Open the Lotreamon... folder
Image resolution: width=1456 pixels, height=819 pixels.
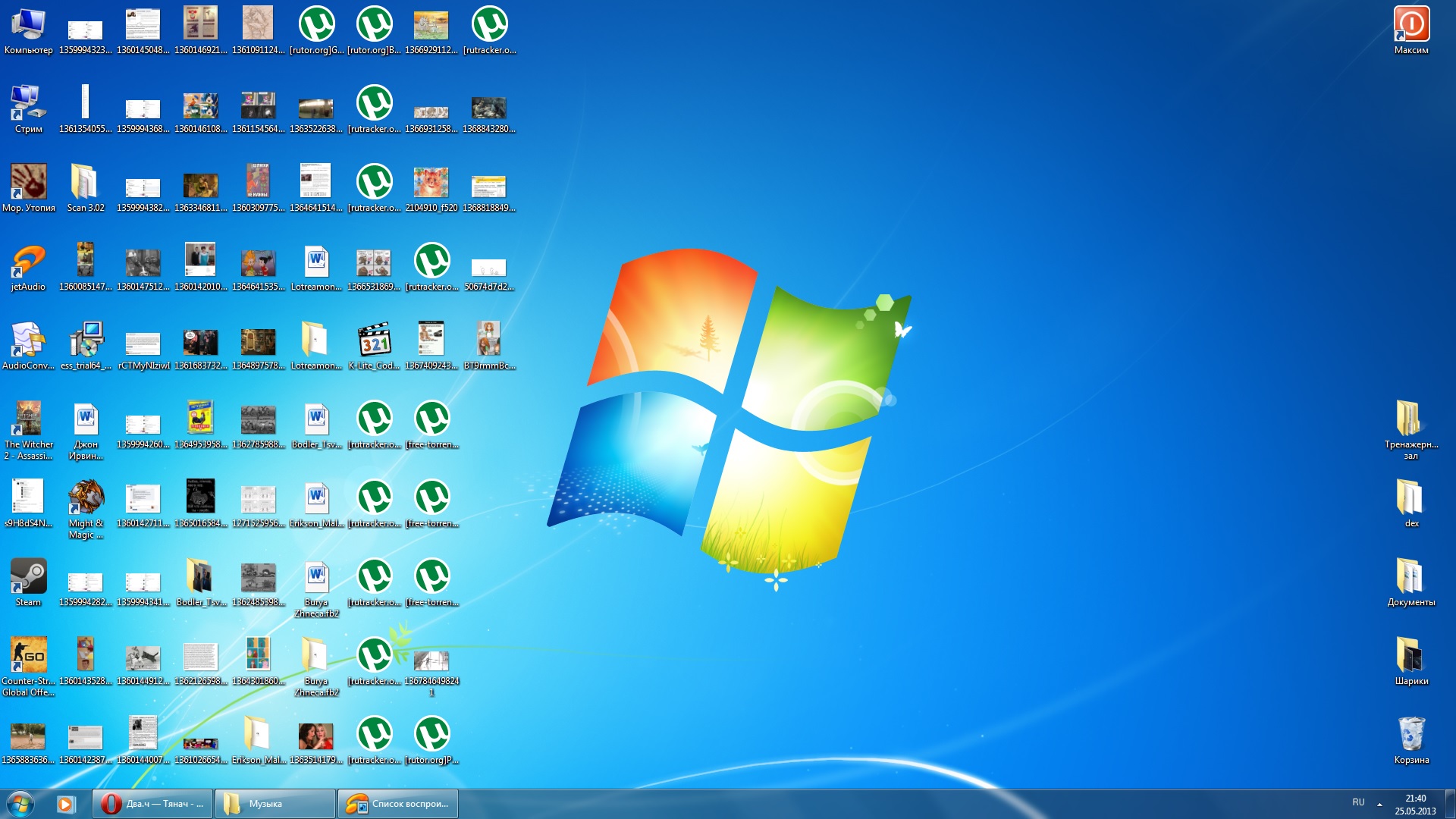pos(316,346)
